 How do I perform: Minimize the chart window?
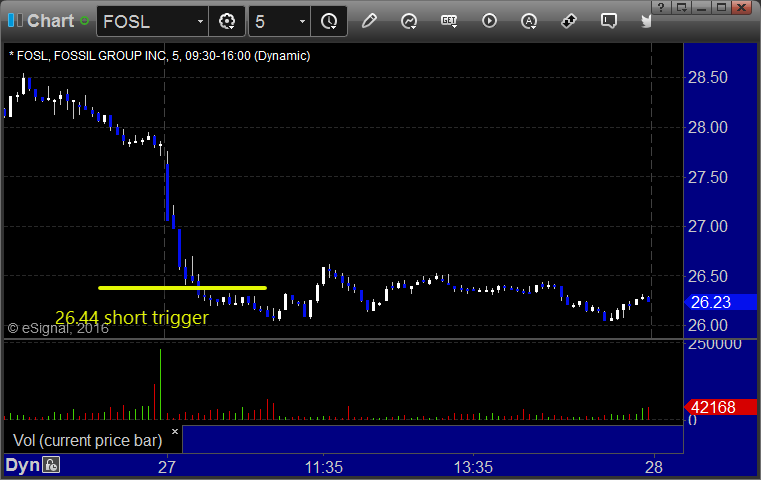tap(701, 7)
